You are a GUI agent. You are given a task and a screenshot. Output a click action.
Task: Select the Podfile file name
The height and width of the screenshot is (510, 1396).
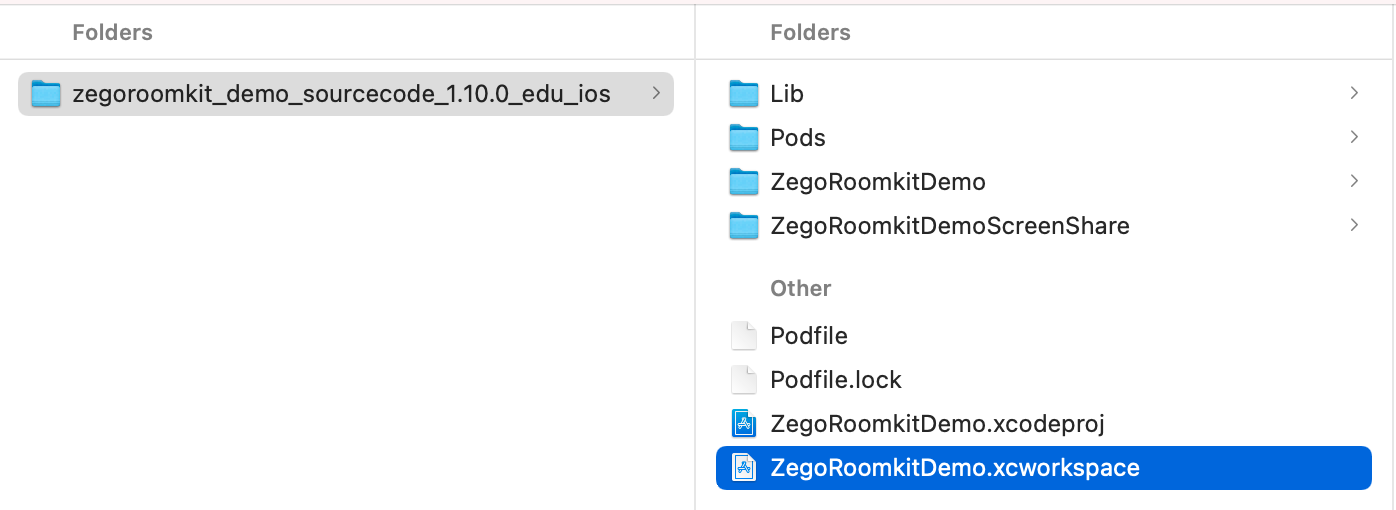tap(809, 336)
